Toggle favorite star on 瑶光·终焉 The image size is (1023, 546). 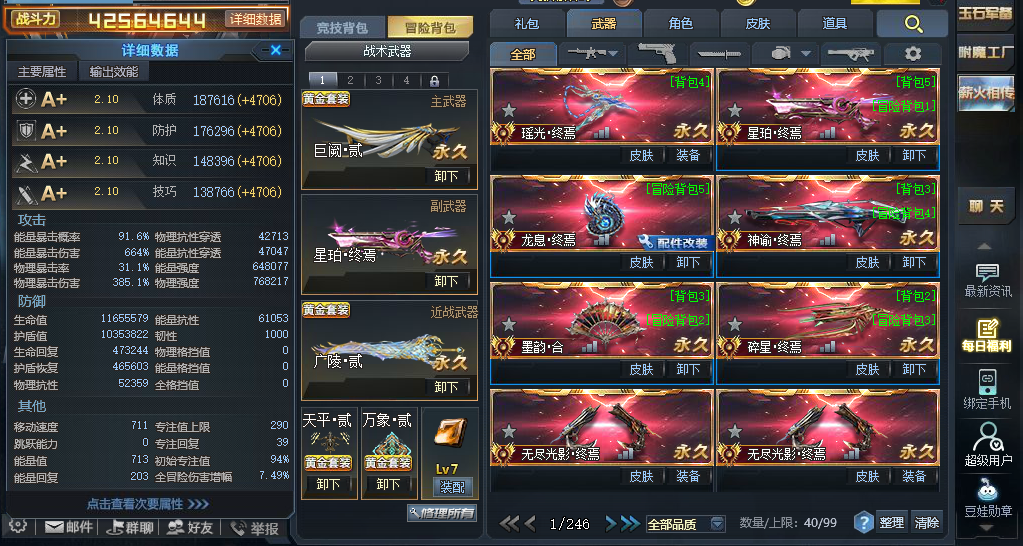(x=509, y=110)
